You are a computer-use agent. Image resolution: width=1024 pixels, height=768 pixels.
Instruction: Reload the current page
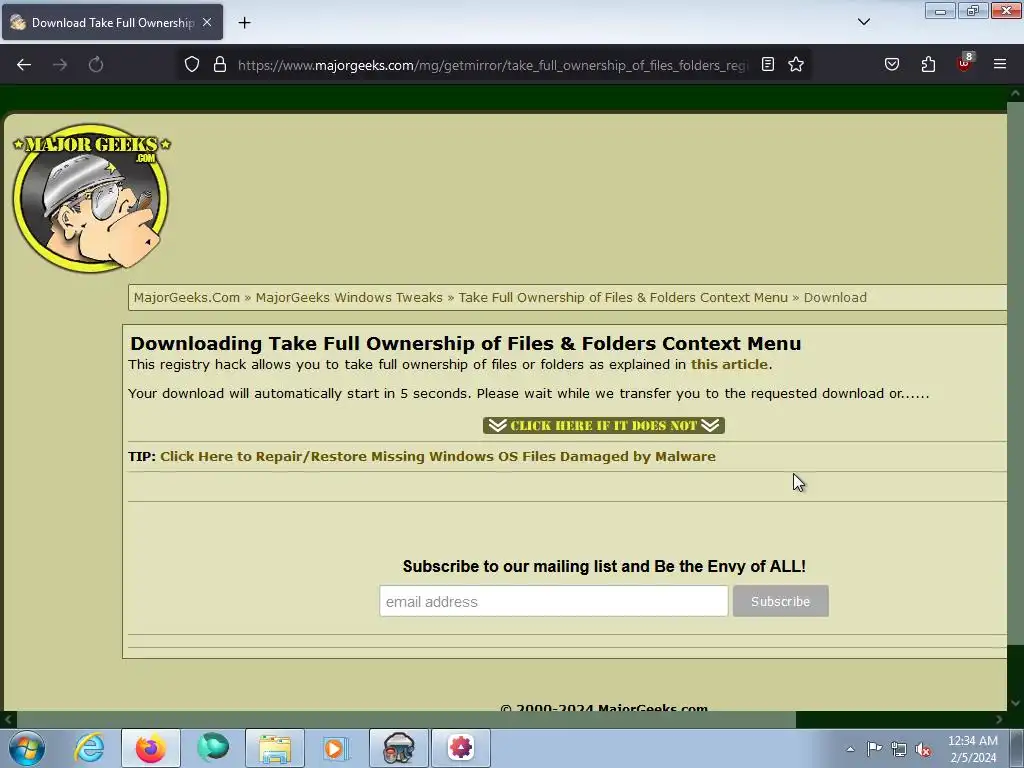click(x=96, y=65)
